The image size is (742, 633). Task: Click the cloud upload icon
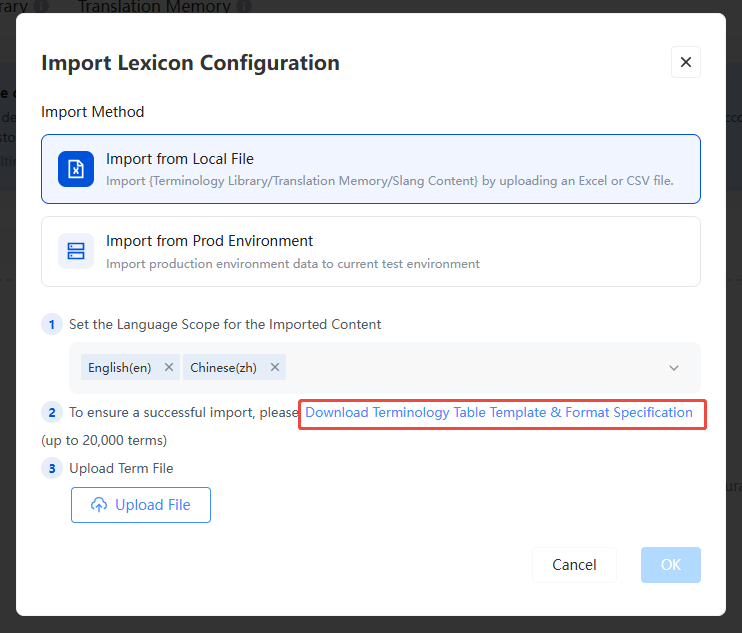point(99,505)
